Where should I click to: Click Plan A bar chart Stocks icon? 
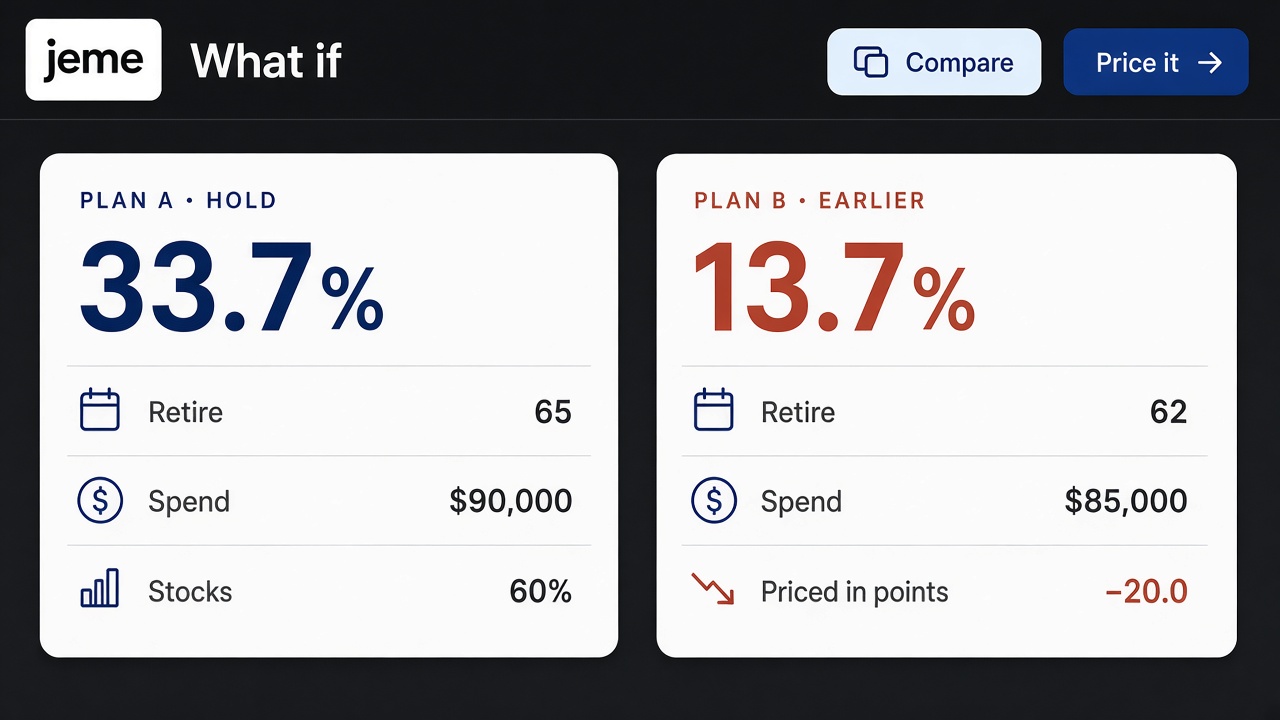pos(100,589)
